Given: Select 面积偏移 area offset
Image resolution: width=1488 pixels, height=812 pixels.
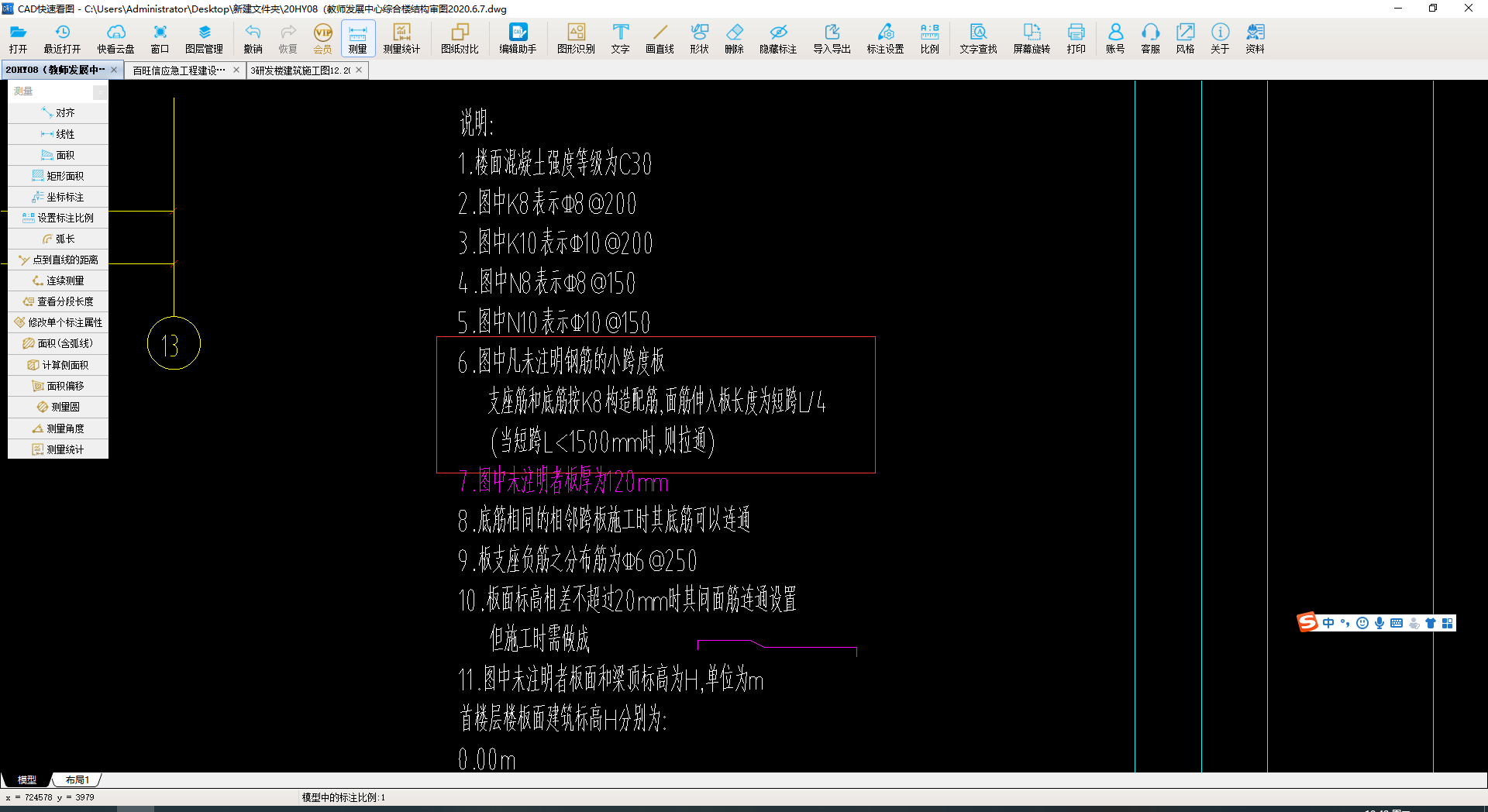Looking at the screenshot, I should click(58, 386).
